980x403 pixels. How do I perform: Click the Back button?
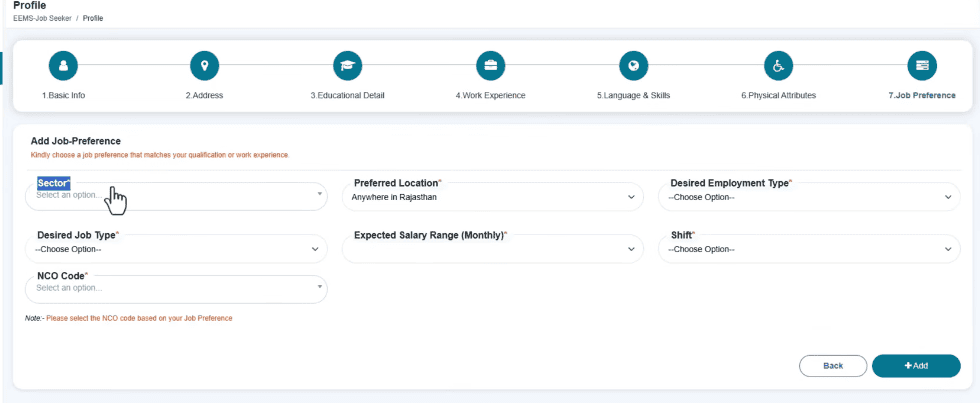(833, 366)
